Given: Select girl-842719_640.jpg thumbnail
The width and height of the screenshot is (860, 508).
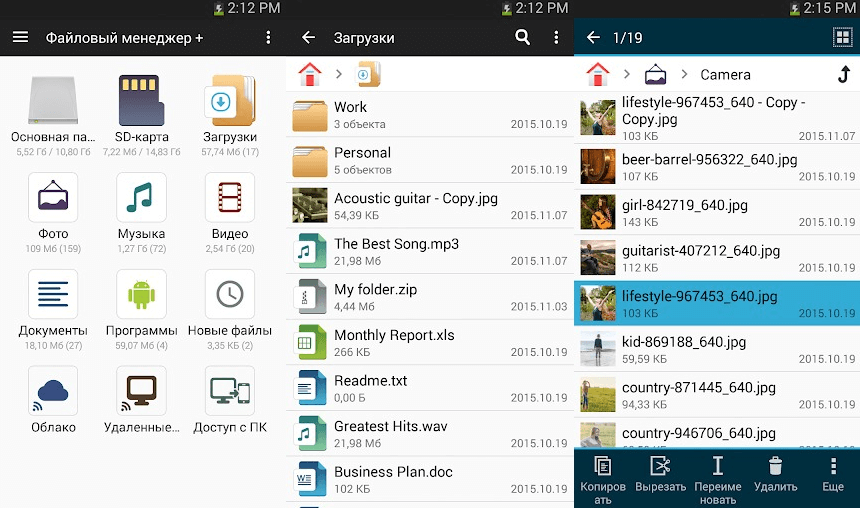Looking at the screenshot, I should [598, 212].
